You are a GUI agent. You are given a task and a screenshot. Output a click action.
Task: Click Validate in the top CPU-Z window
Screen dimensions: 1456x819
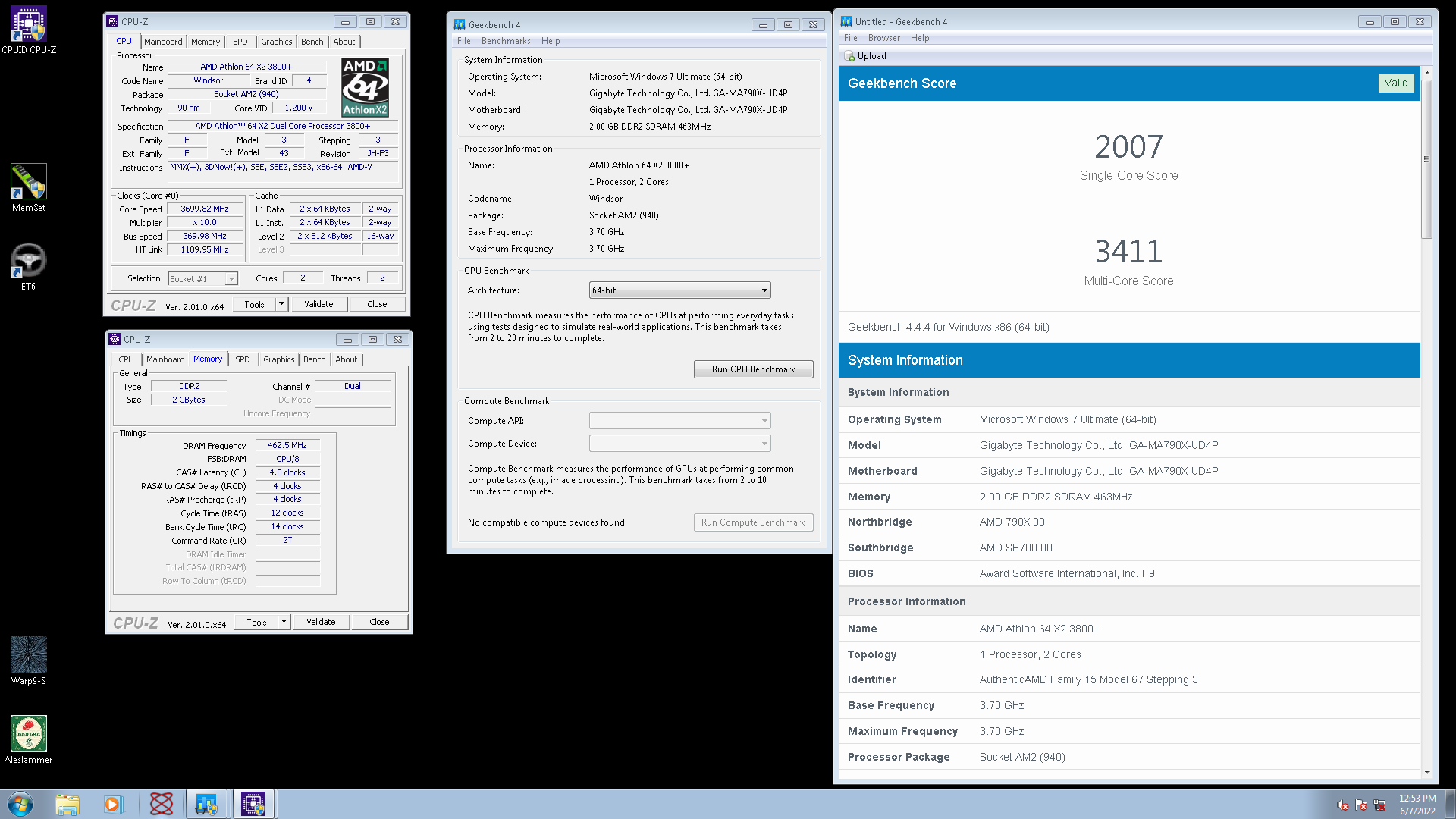318,304
